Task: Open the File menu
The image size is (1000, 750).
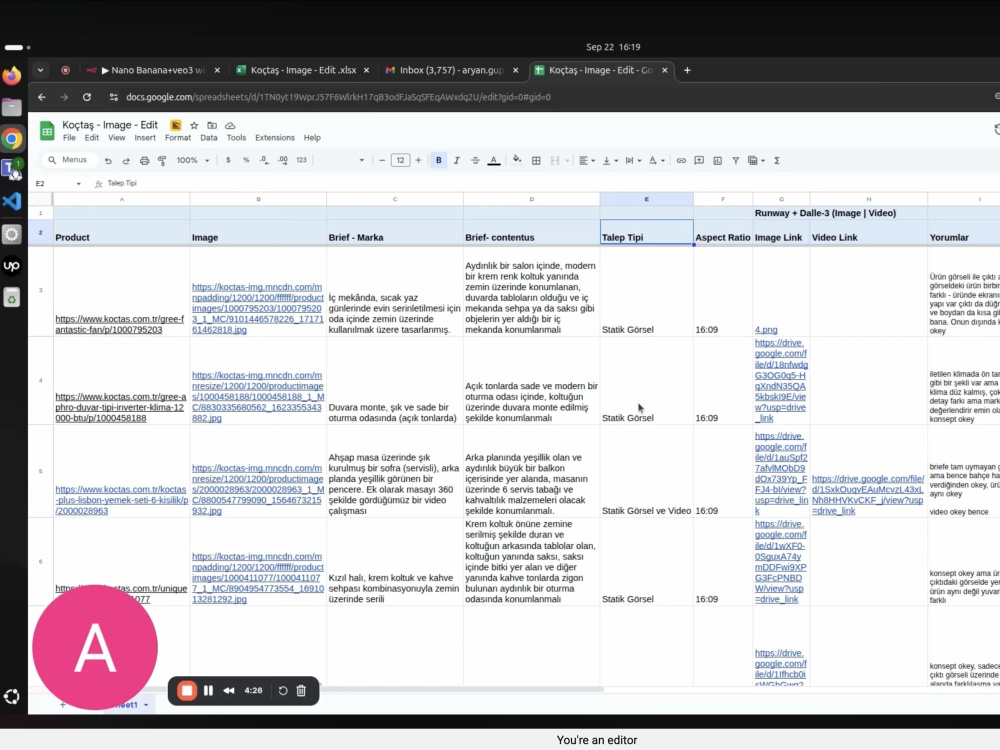Action: click(x=69, y=138)
